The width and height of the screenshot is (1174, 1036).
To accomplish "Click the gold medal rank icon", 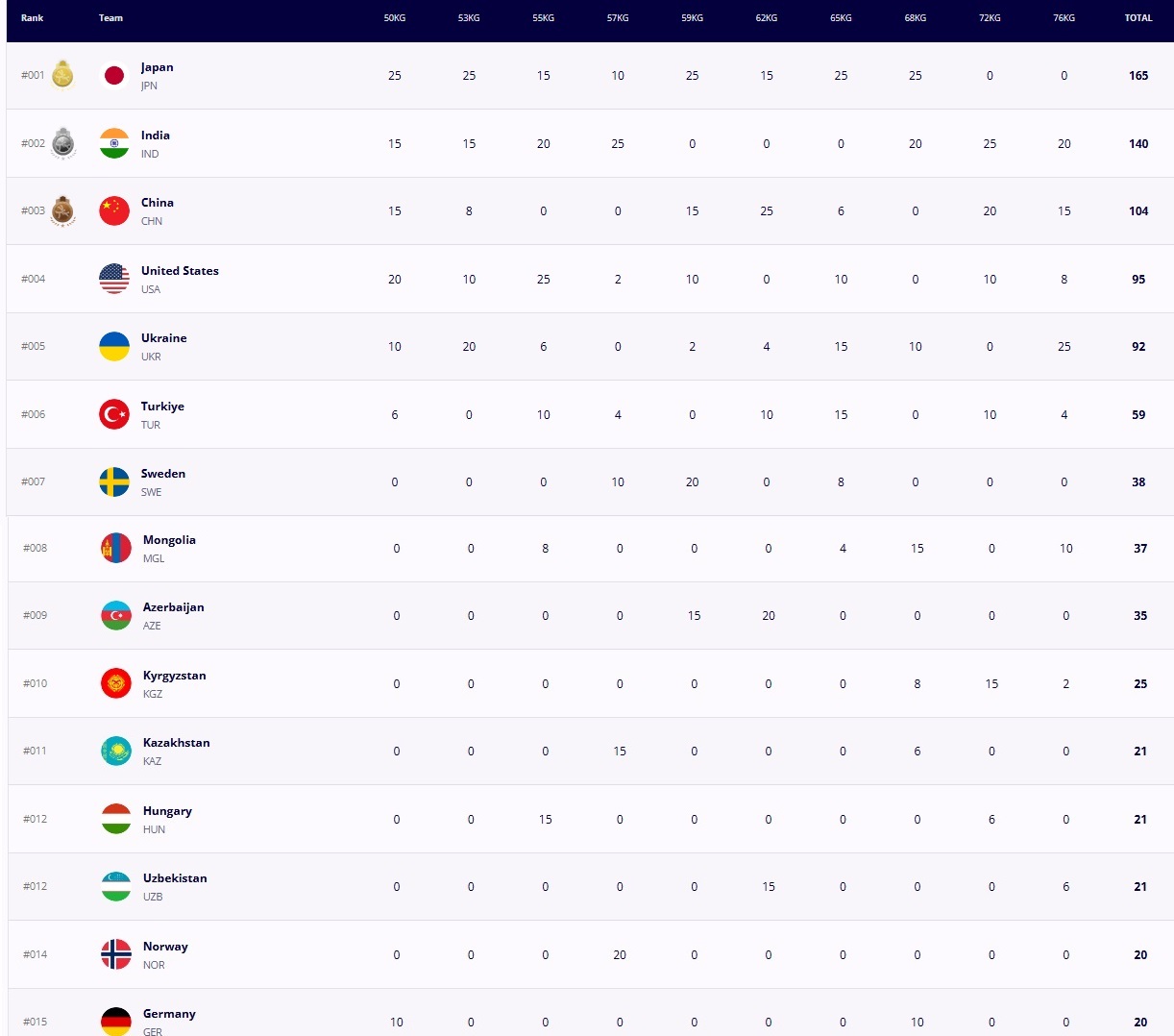I will 63,75.
